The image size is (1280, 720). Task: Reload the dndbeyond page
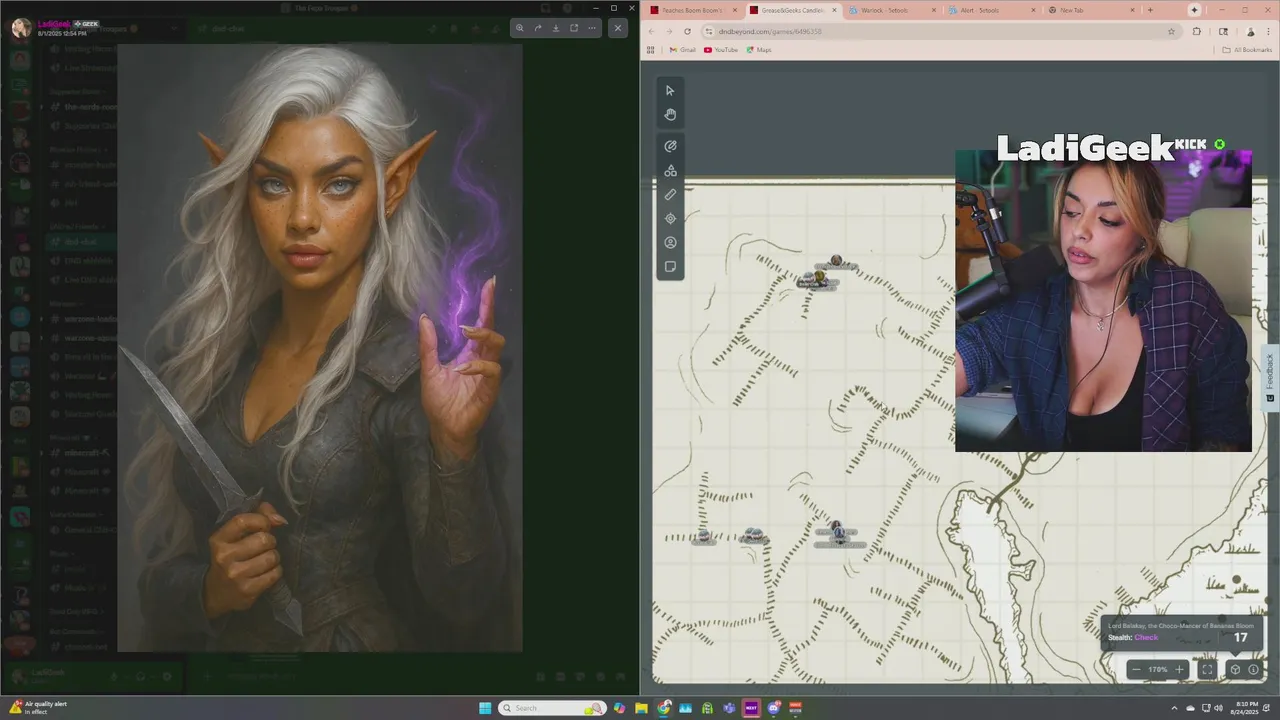(x=687, y=31)
